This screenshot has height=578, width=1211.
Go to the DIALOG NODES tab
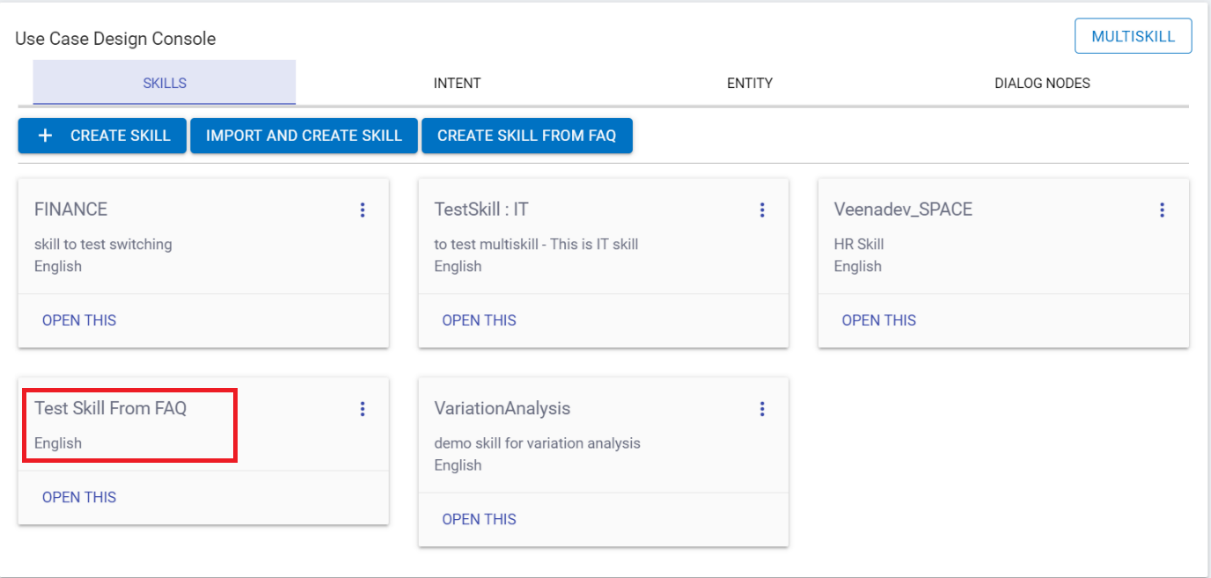tap(1042, 83)
